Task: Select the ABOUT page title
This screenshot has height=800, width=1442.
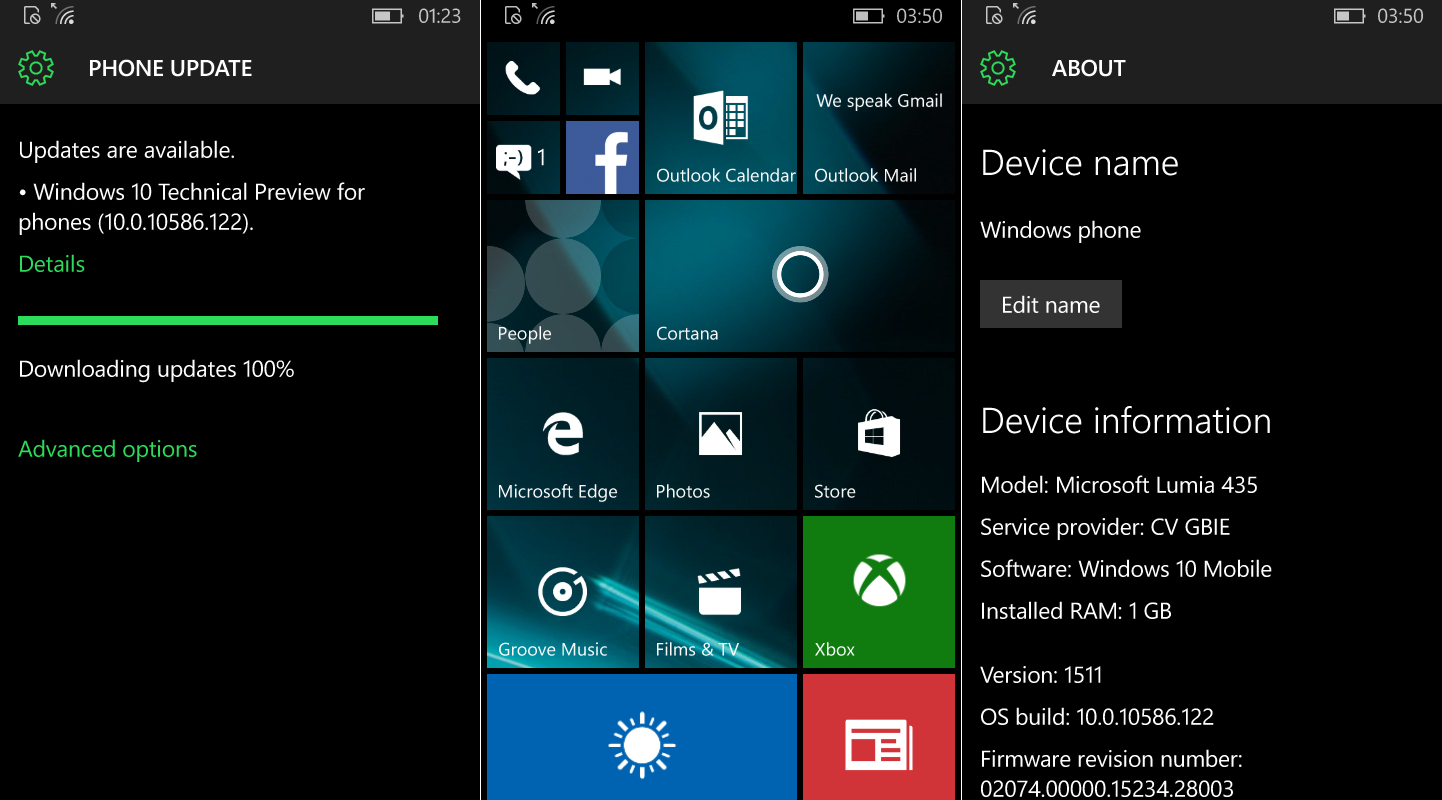Action: pos(1089,68)
